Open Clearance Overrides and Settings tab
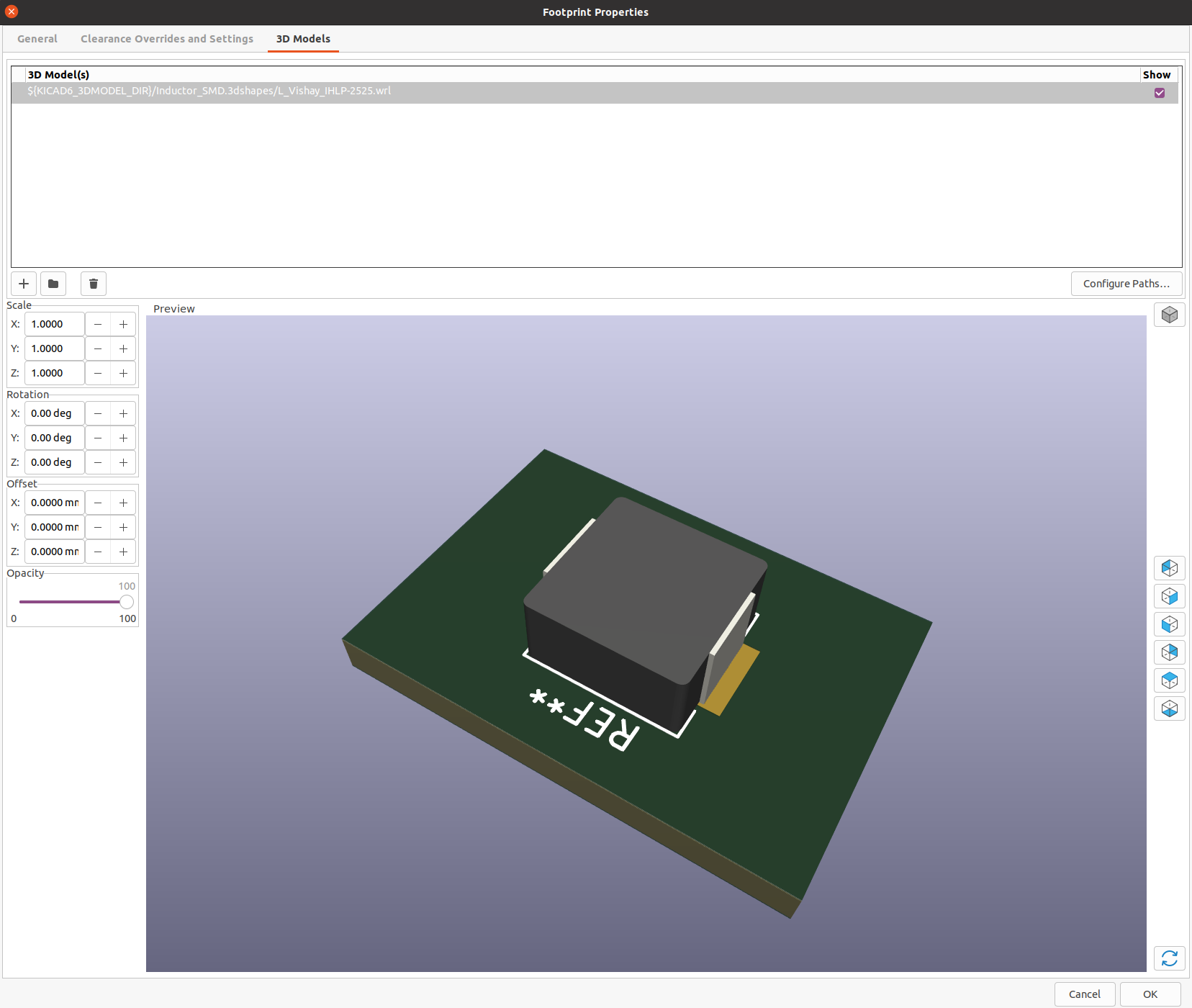This screenshot has width=1192, height=1008. 167,39
